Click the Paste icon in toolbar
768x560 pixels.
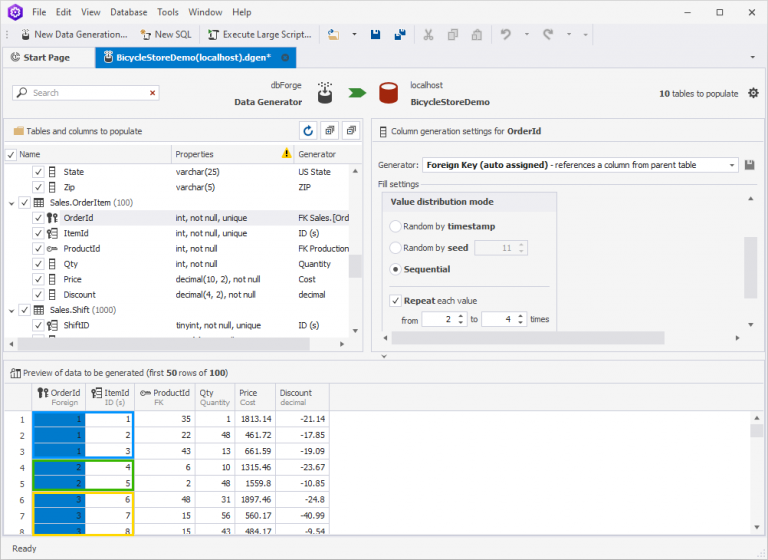477,34
